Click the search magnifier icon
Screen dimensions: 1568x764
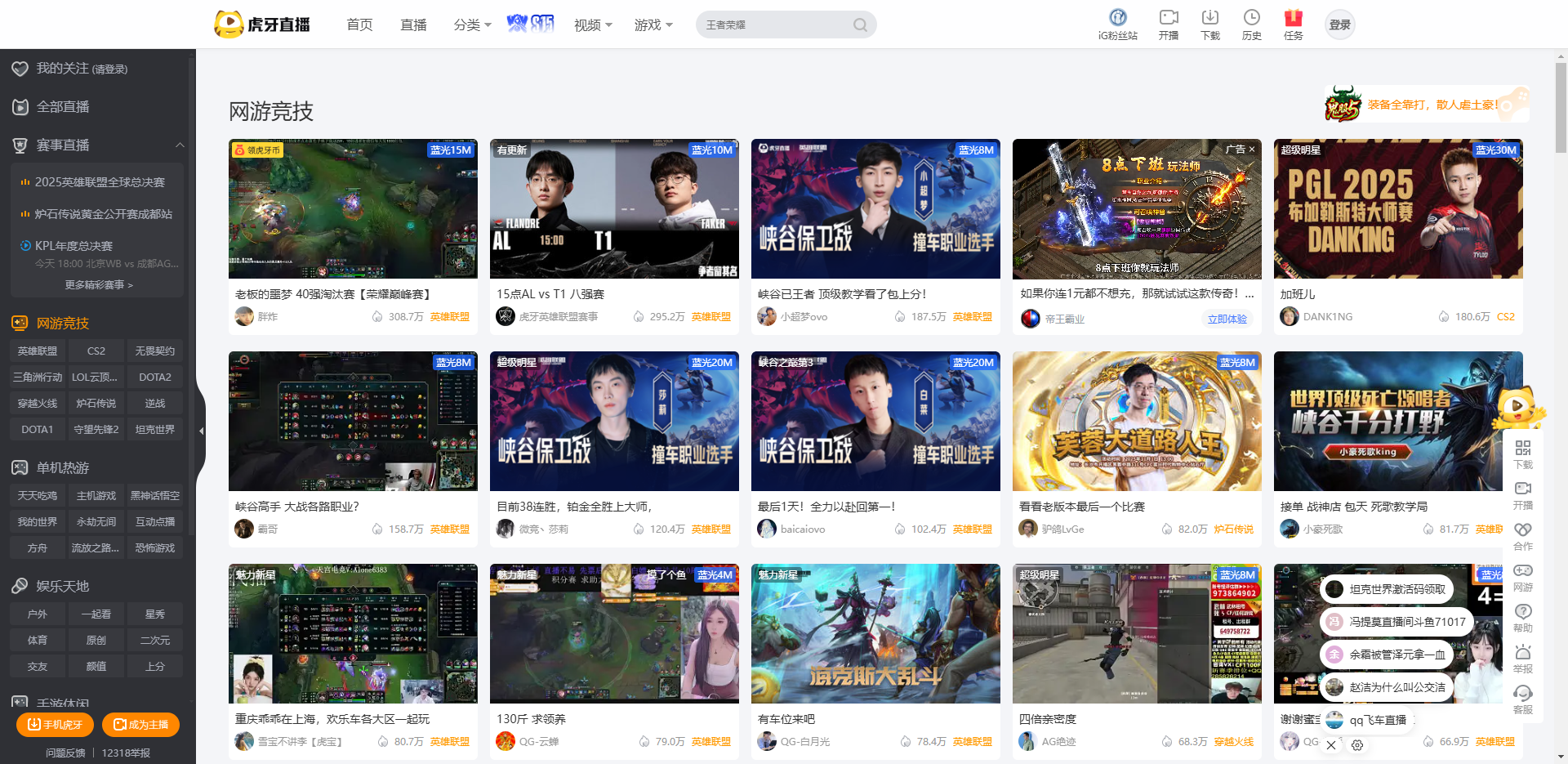click(x=860, y=25)
